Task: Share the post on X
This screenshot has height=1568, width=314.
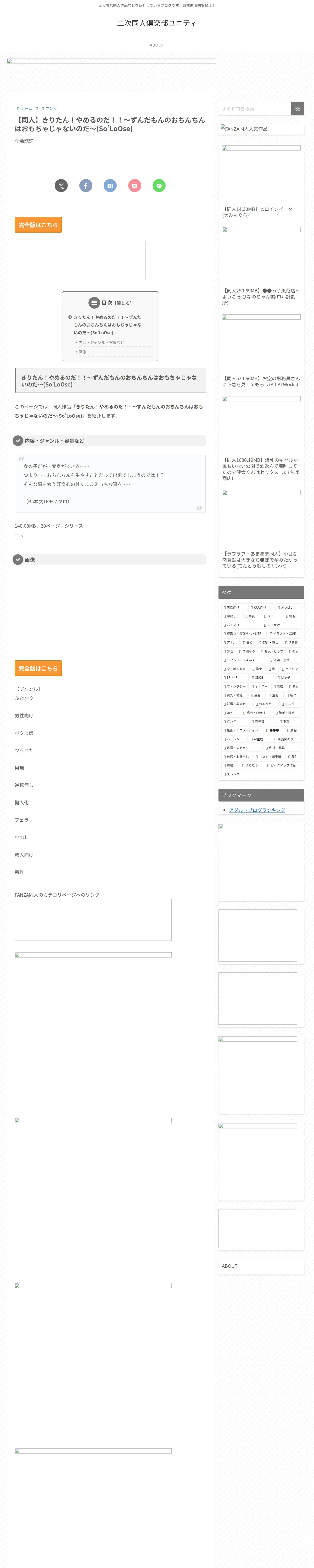Action: [61, 186]
